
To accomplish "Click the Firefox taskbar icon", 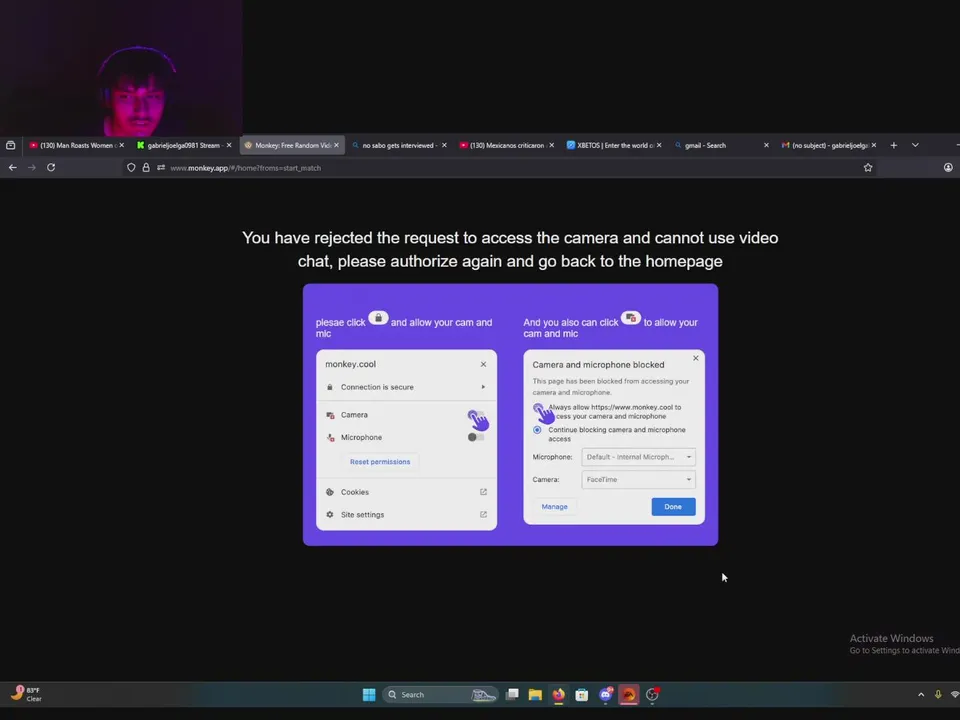I will tap(558, 694).
